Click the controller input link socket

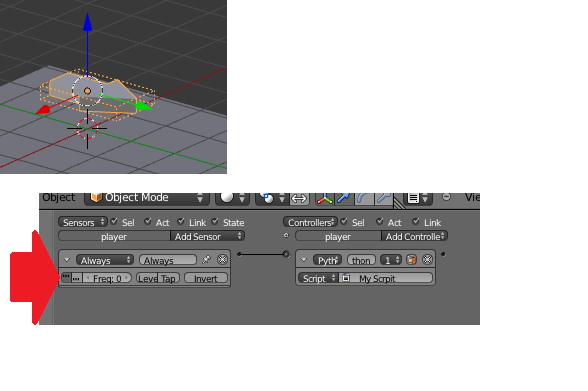pos(286,254)
